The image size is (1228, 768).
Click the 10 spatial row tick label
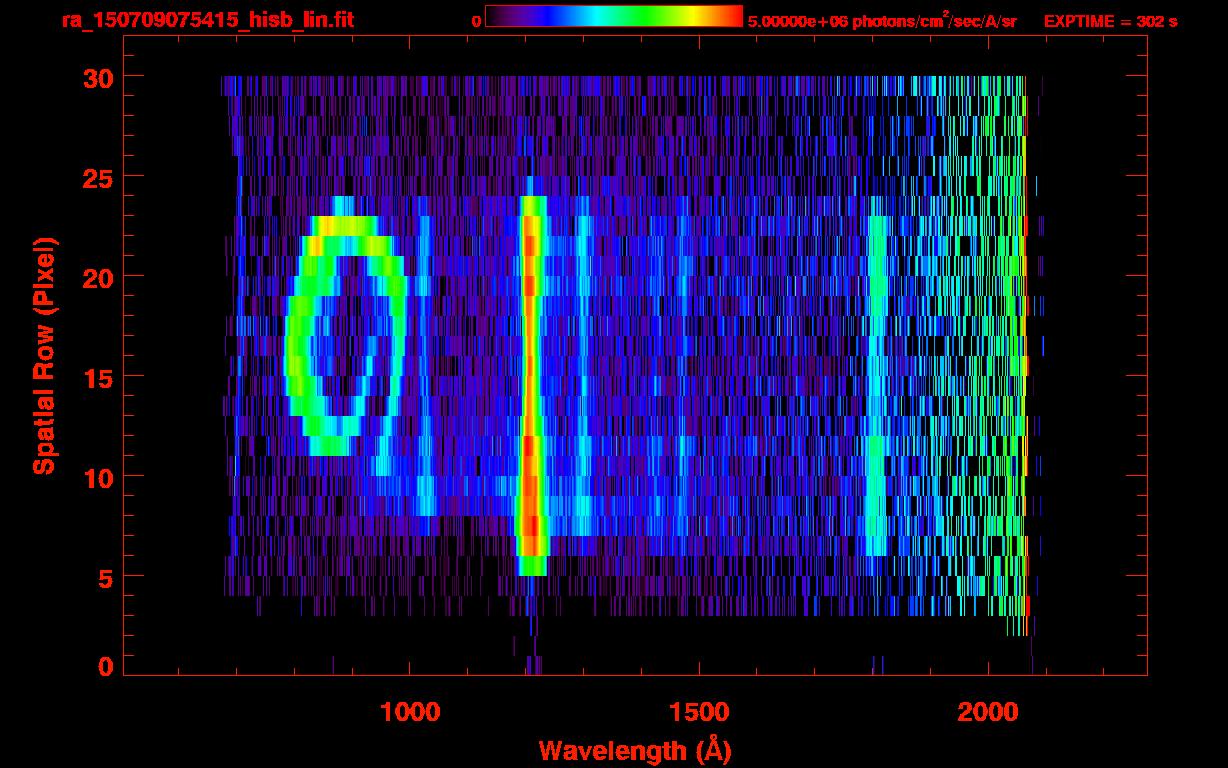coord(98,476)
